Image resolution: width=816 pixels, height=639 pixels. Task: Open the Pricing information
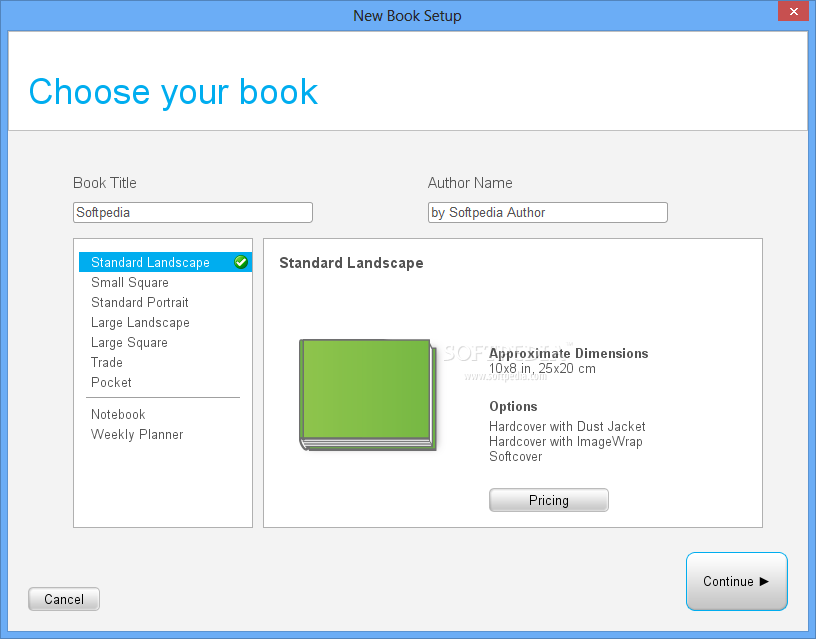click(x=549, y=500)
